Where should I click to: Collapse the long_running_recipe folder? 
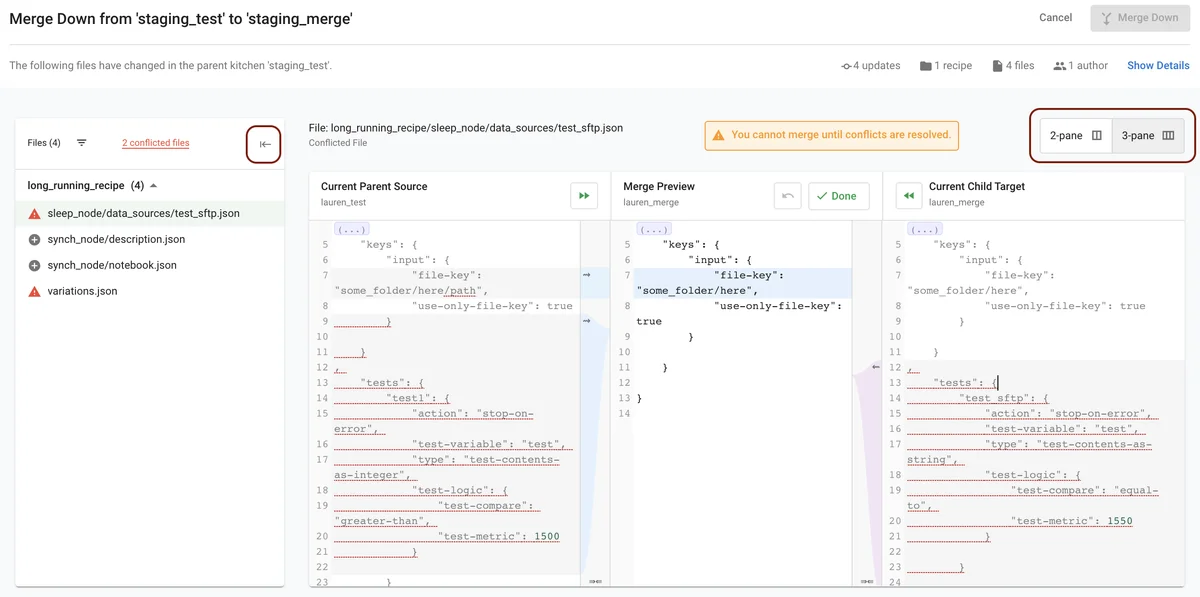click(x=153, y=186)
